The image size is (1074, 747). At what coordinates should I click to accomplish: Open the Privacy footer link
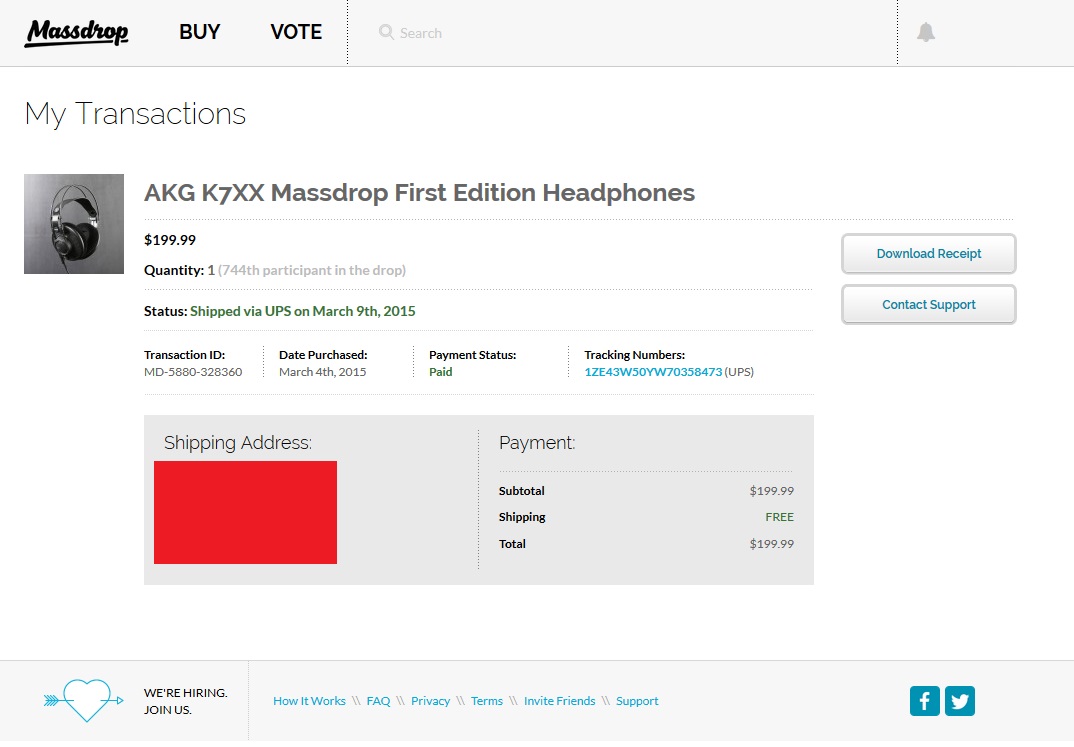430,701
